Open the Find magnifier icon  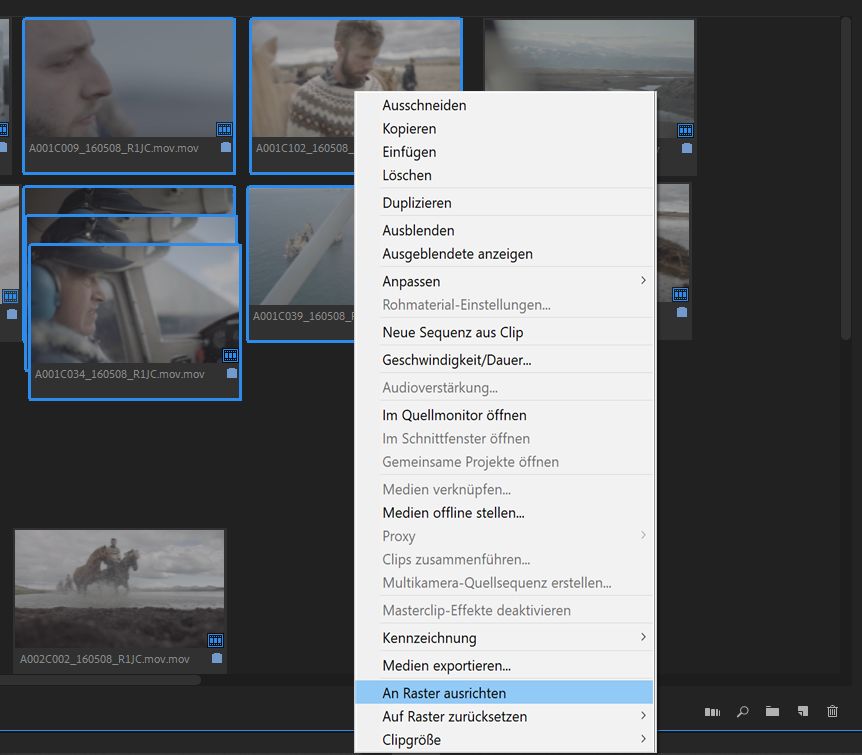[x=742, y=712]
